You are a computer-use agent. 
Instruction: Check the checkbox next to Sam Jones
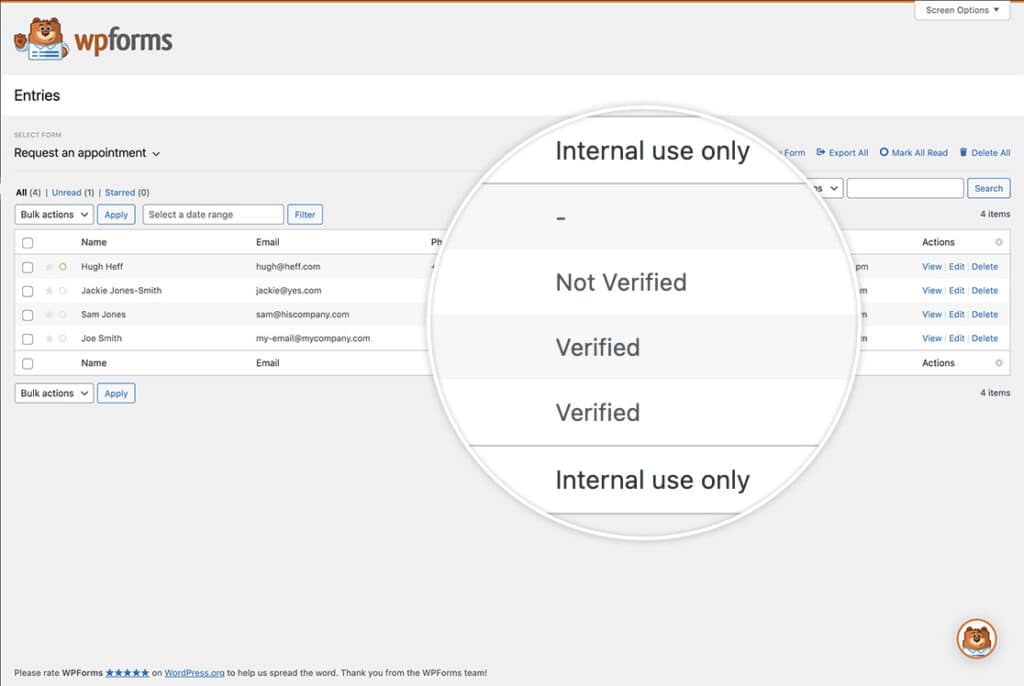26,314
